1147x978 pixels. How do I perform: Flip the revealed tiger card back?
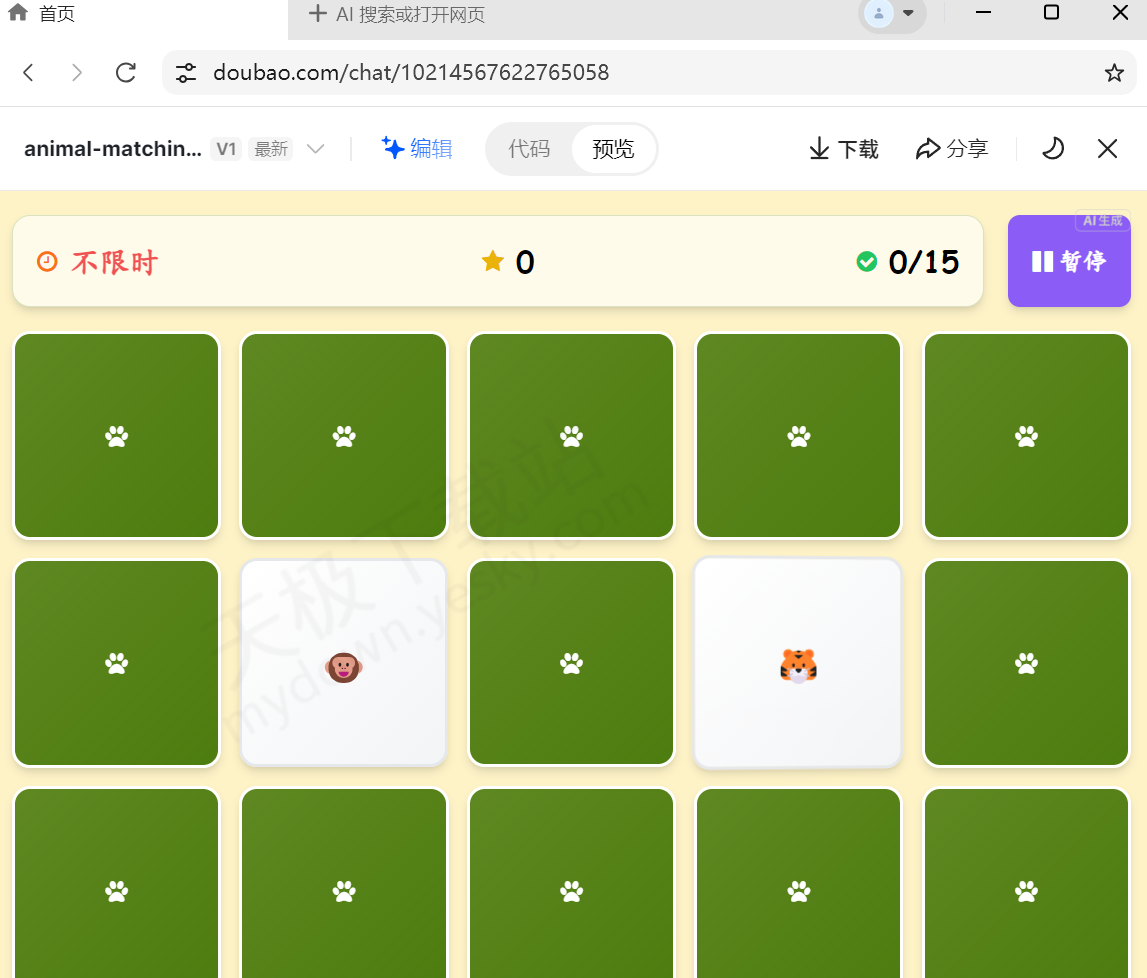coord(797,663)
